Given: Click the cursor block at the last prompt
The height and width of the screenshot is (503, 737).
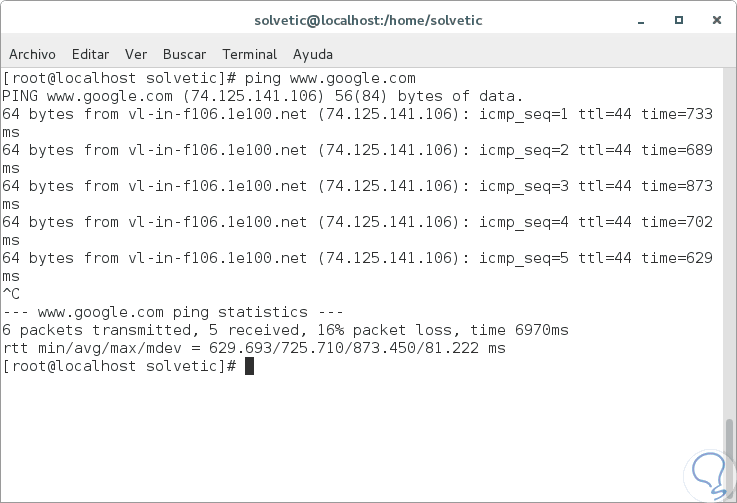Looking at the screenshot, I should click(x=249, y=366).
